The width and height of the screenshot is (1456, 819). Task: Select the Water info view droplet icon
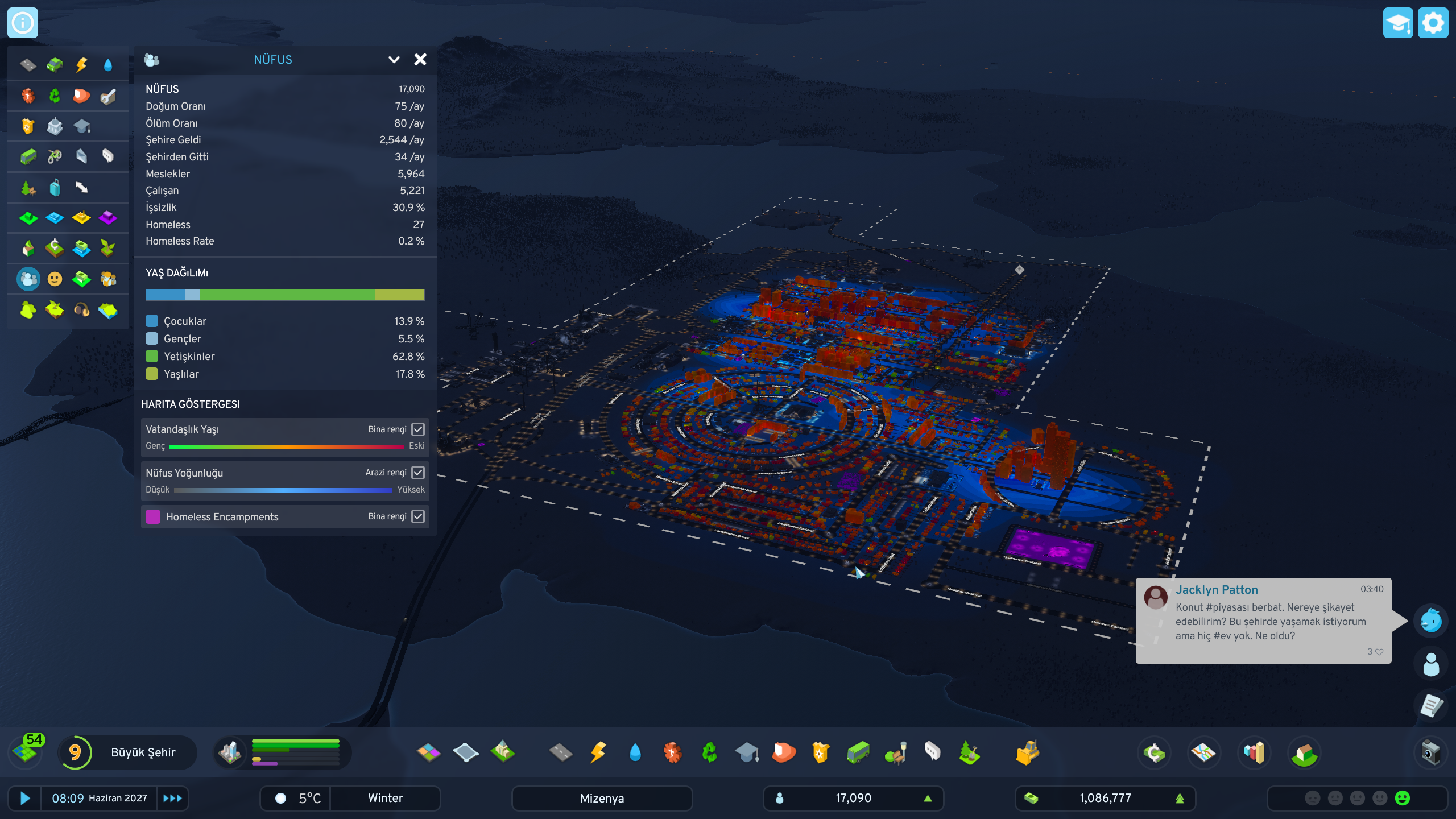tap(108, 65)
